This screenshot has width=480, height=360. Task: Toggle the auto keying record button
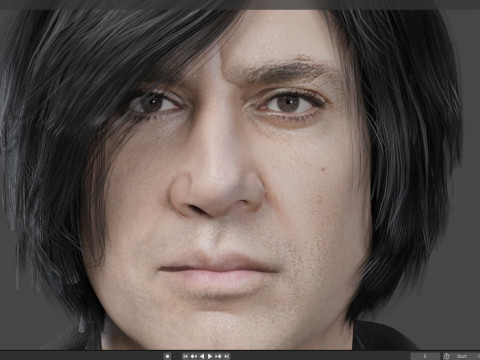click(x=167, y=356)
